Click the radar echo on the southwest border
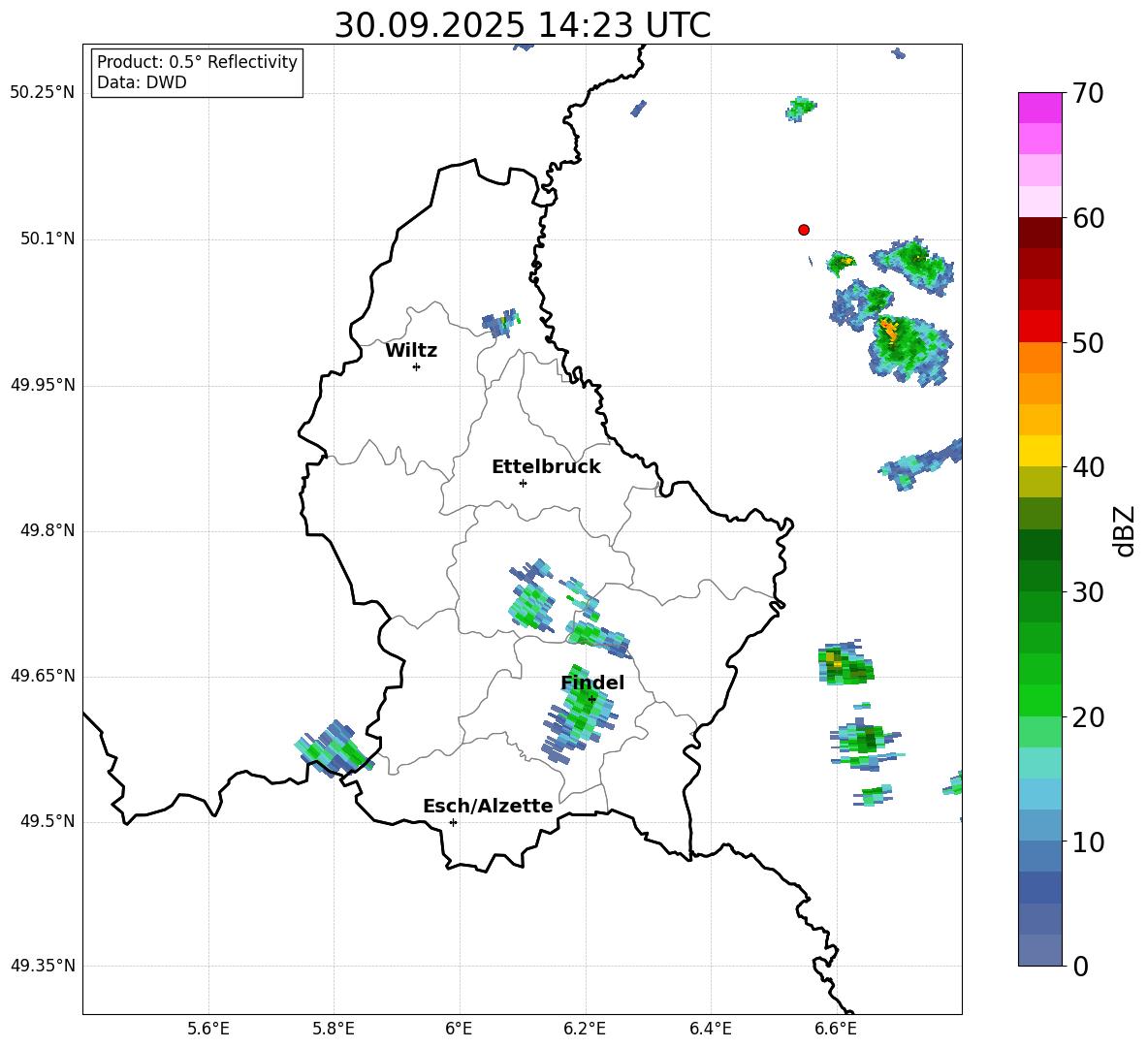 [x=333, y=750]
